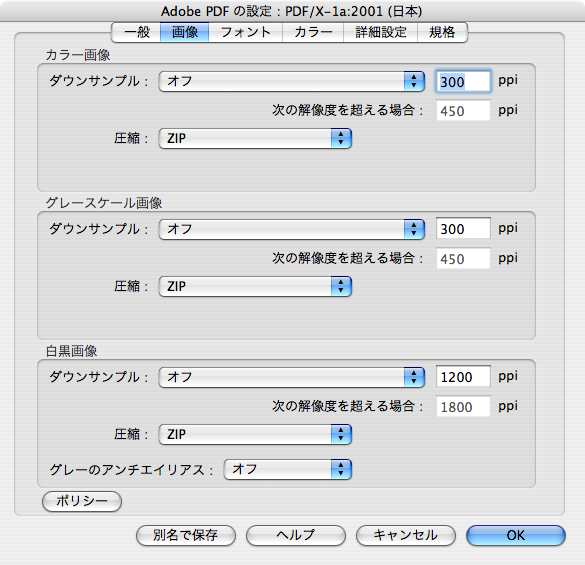Click 白黒画像 1800 ppi threshold field
This screenshot has height=565, width=585.
click(463, 406)
